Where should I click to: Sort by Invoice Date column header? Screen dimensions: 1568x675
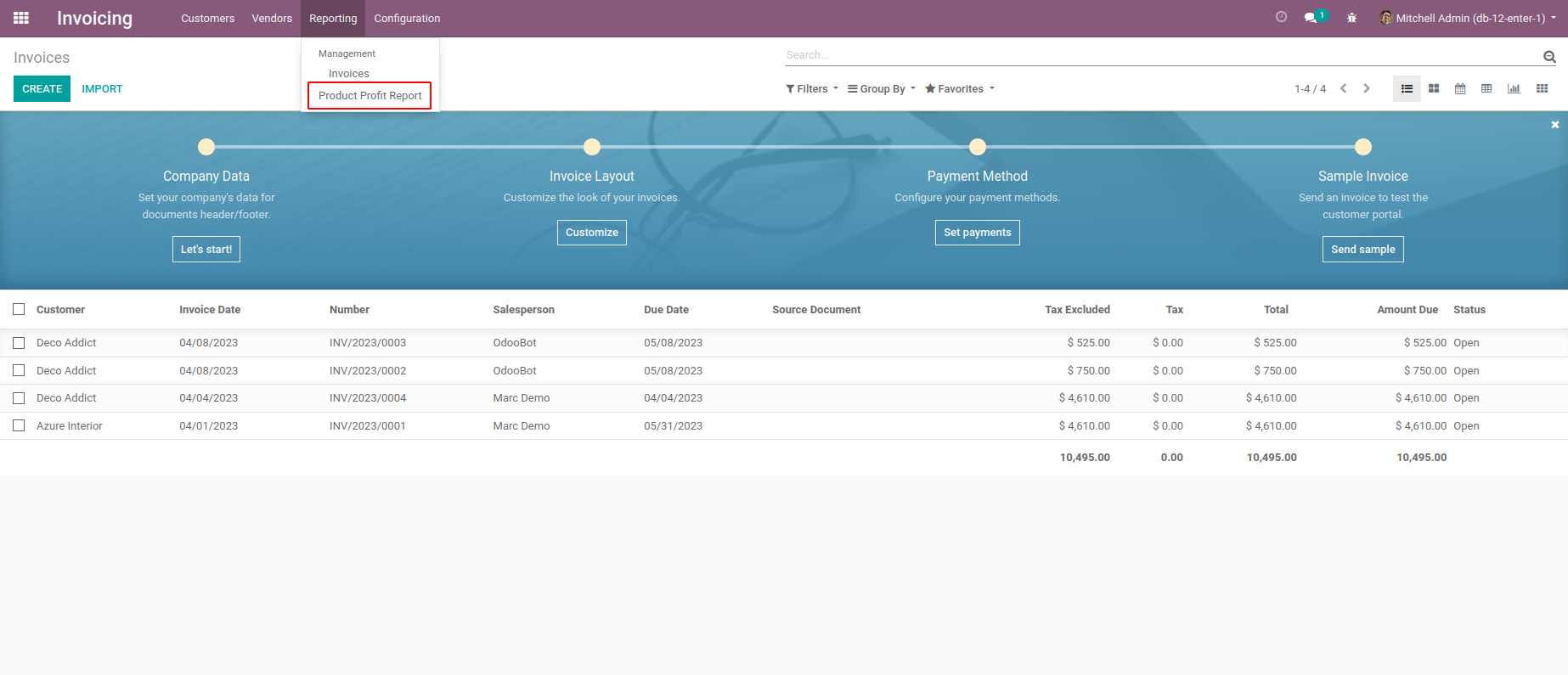[210, 309]
